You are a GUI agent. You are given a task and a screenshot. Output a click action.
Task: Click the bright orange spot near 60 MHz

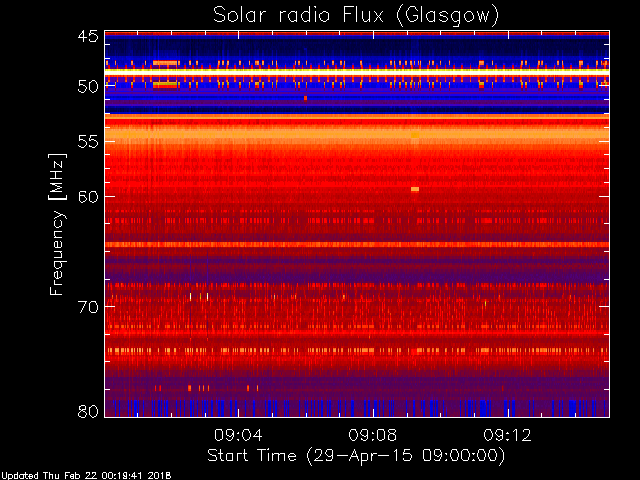pos(415,189)
